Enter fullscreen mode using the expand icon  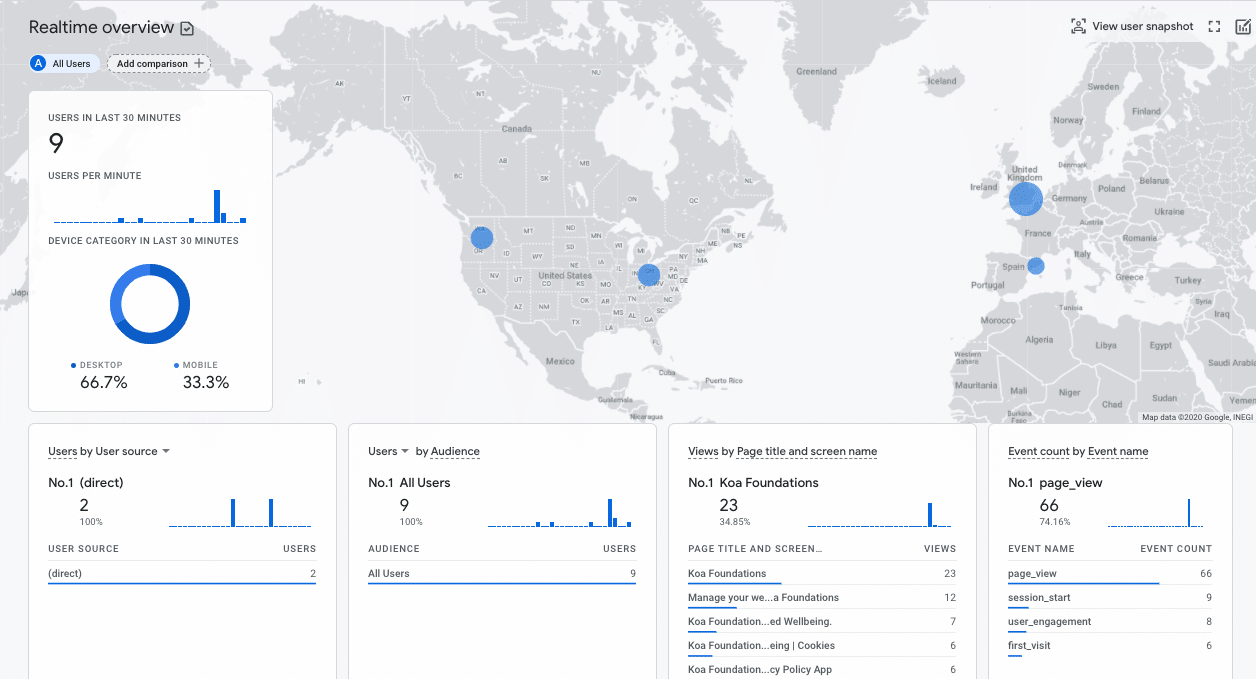(1214, 26)
